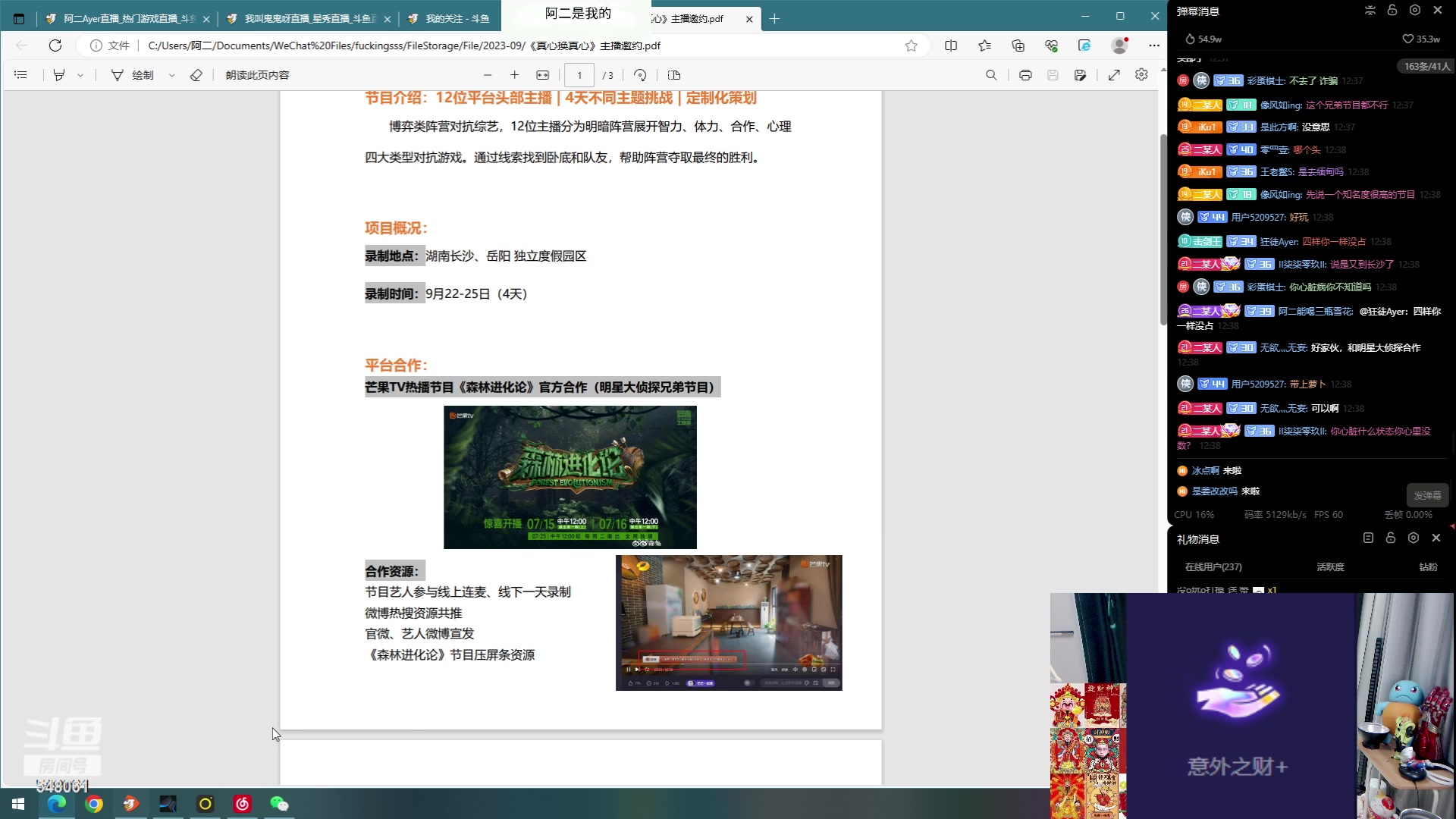
Task: Open the gift message list icon in 礼物消息
Action: [x=1368, y=538]
